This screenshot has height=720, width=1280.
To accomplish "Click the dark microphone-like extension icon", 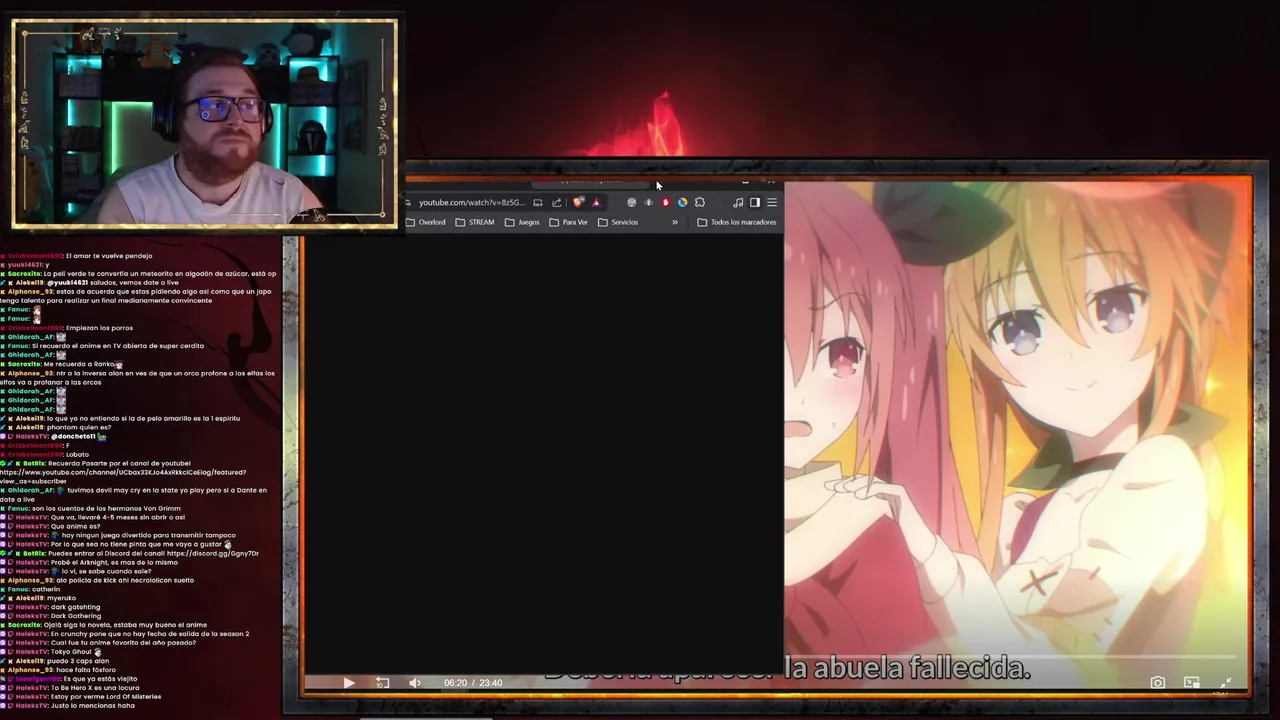I will (649, 203).
